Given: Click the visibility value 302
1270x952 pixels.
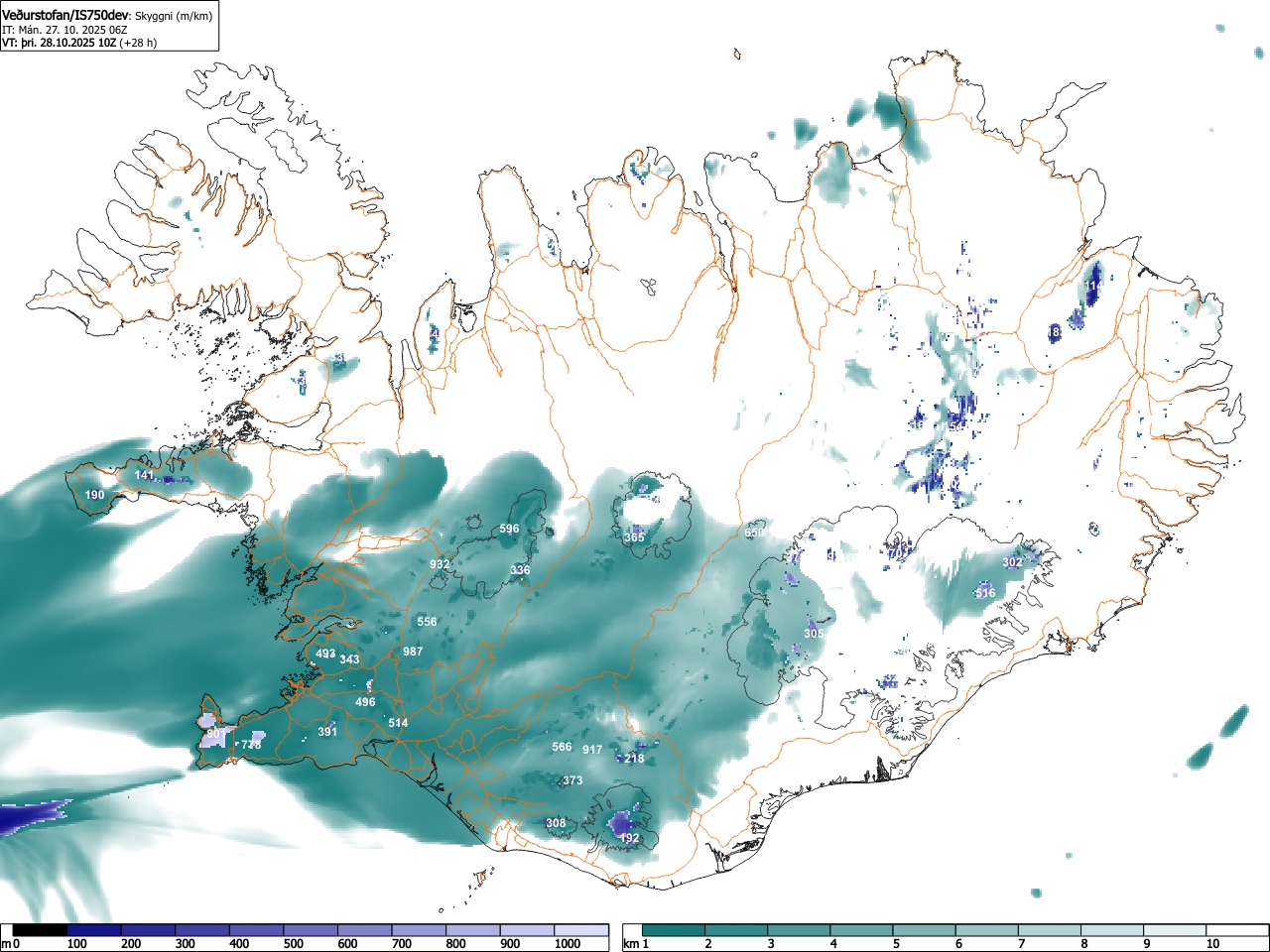Looking at the screenshot, I should [x=1011, y=562].
